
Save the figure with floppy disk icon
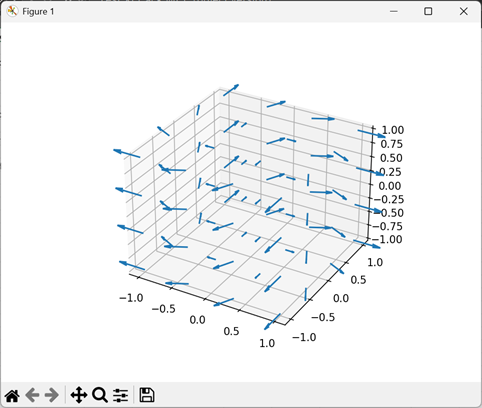click(x=147, y=395)
